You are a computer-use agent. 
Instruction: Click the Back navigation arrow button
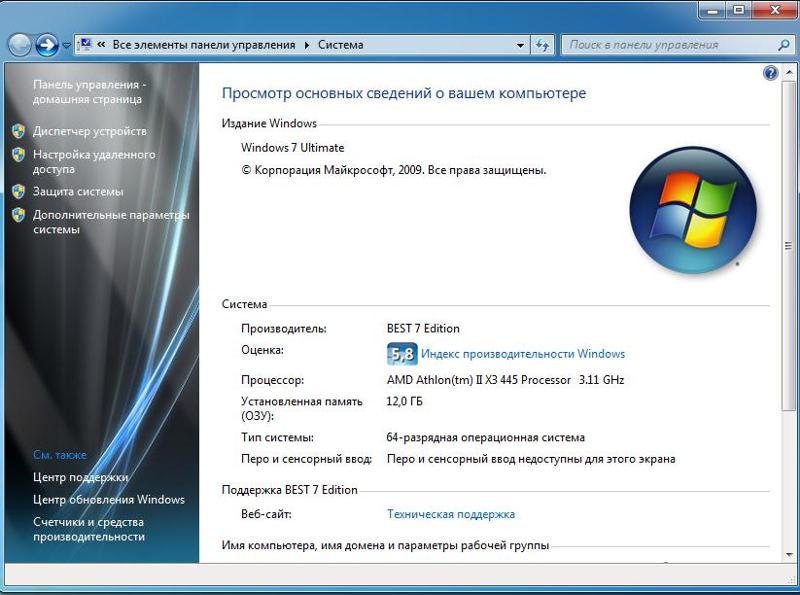tap(20, 45)
